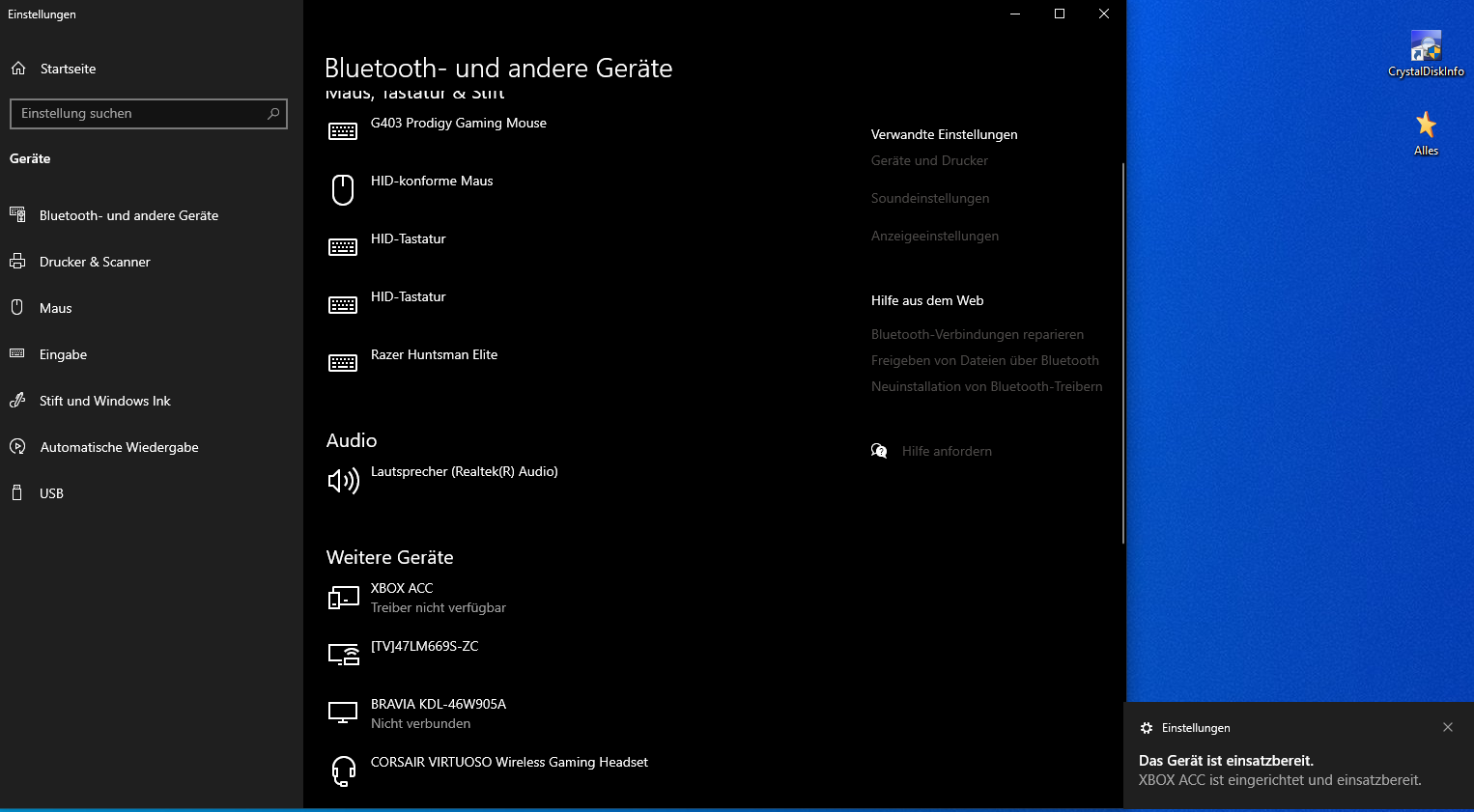Screen dimensions: 1474x812
Task: Click the [TV]47LM669S-ZC network display icon
Action: 344,655
